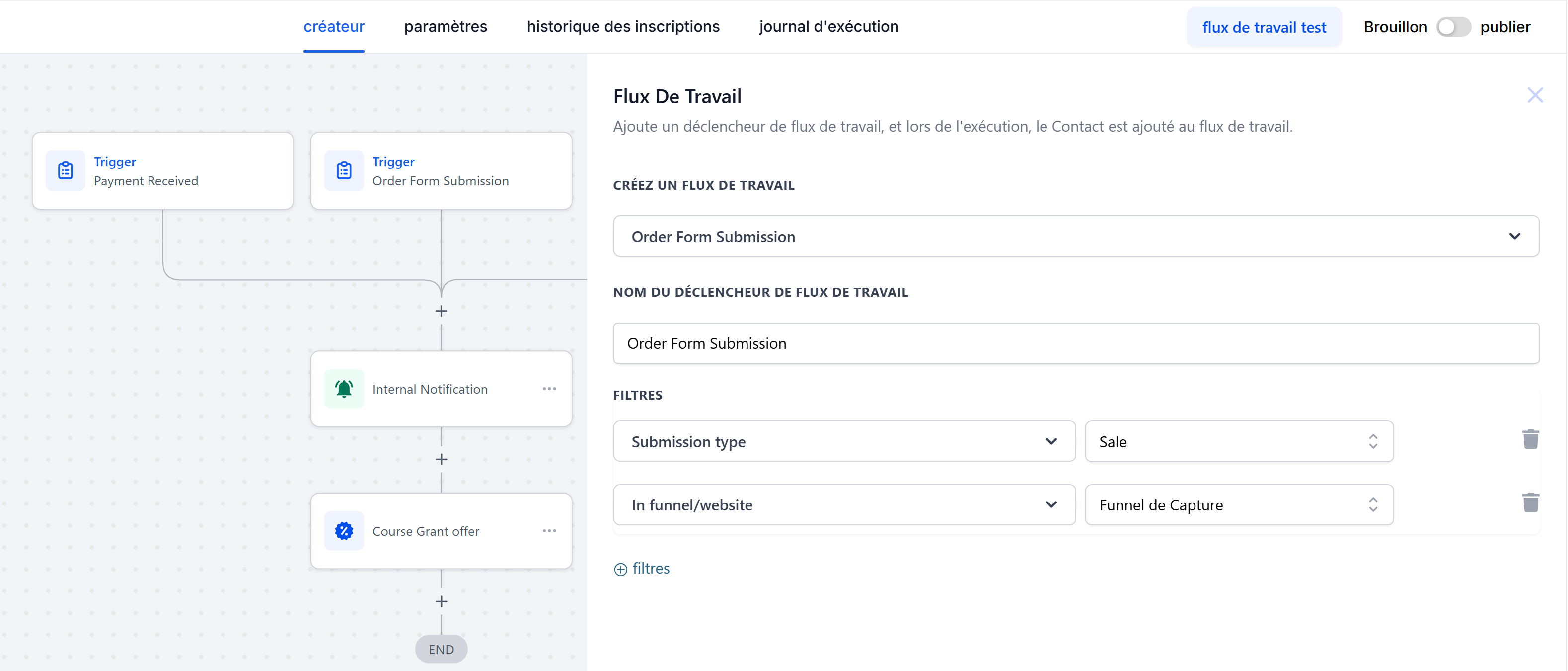This screenshot has width=1568, height=671.
Task: Delete the Submission type filter
Action: 1530,439
